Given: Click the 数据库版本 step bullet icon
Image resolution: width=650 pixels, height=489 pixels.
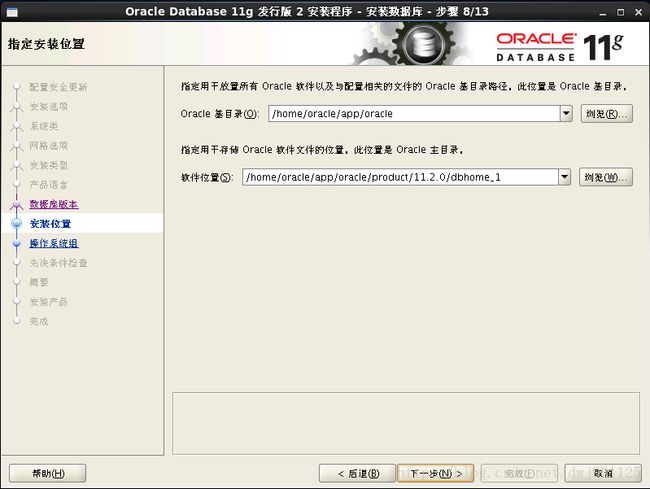Looking at the screenshot, I should coord(17,204).
